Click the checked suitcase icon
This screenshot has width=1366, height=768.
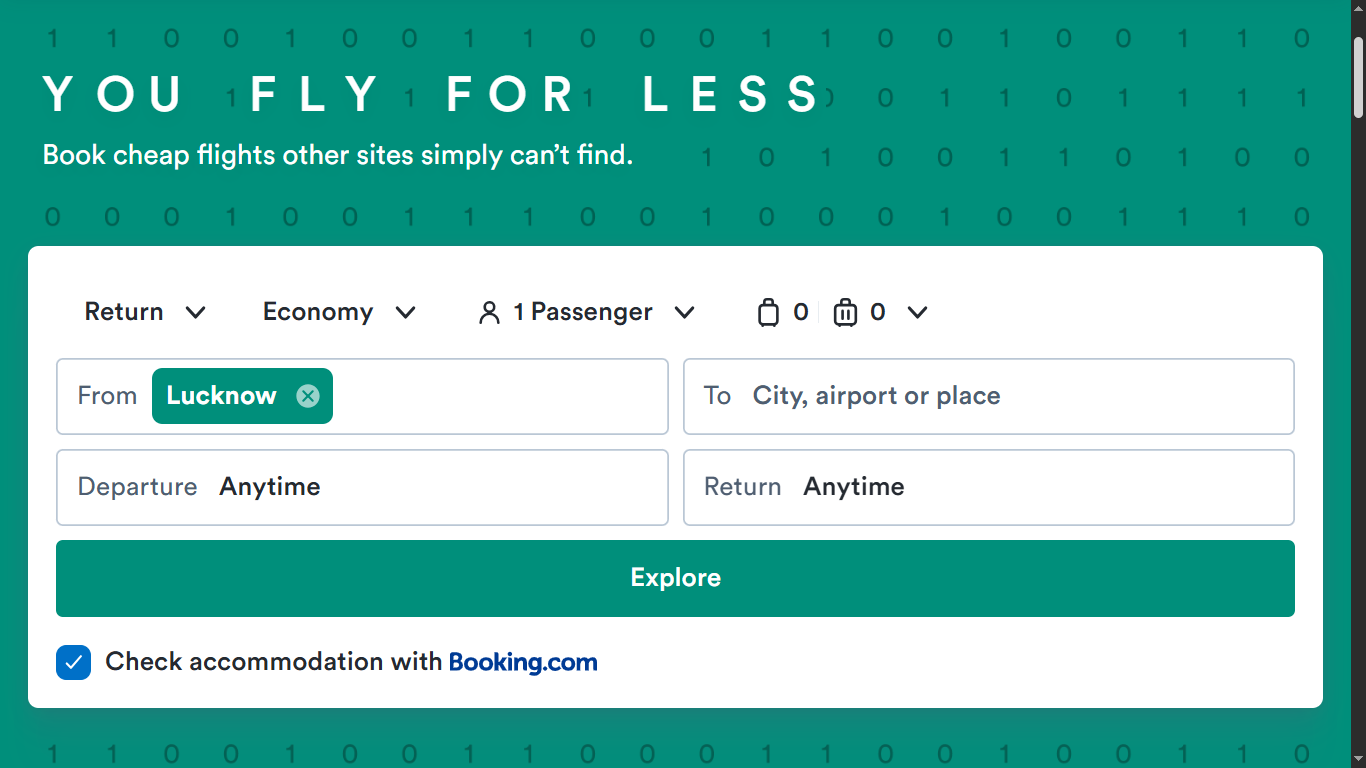[x=845, y=313]
